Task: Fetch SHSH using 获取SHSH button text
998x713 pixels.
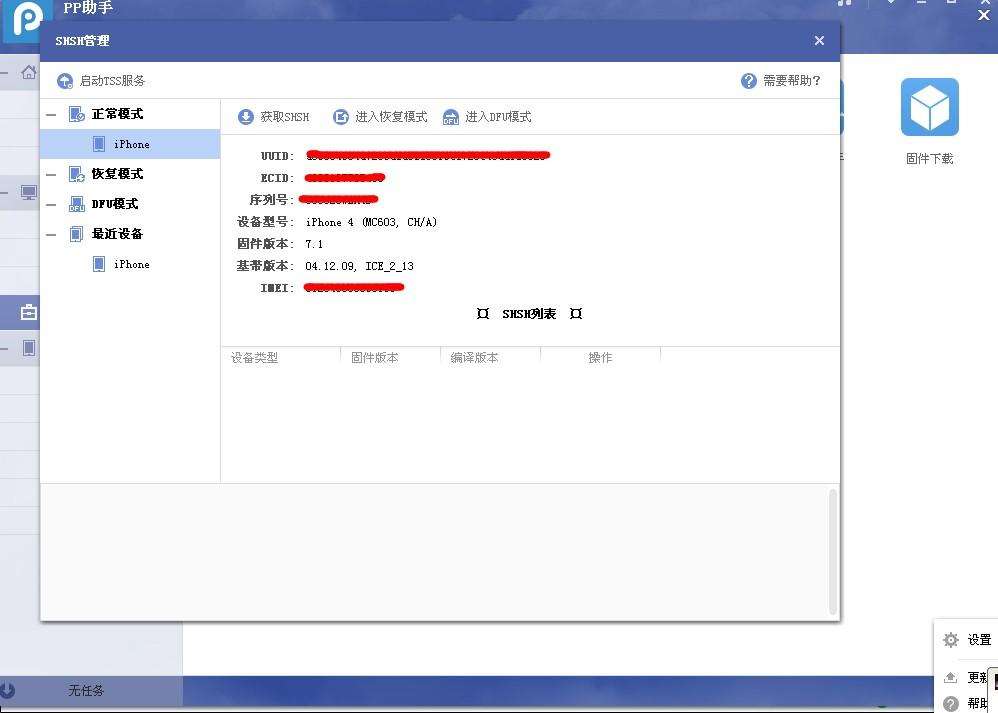Action: pyautogui.click(x=285, y=117)
